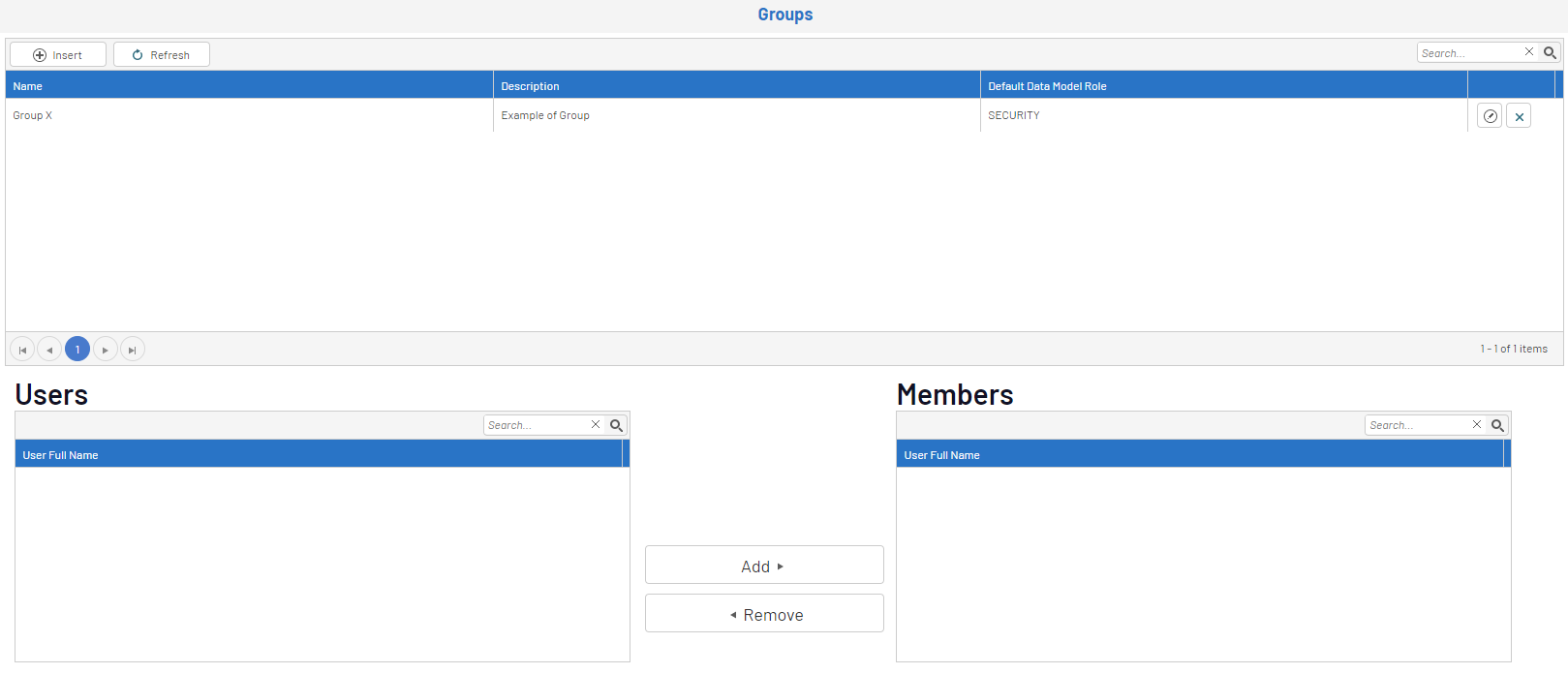
Task: Select the SECURITY role cell
Action: tap(1224, 115)
